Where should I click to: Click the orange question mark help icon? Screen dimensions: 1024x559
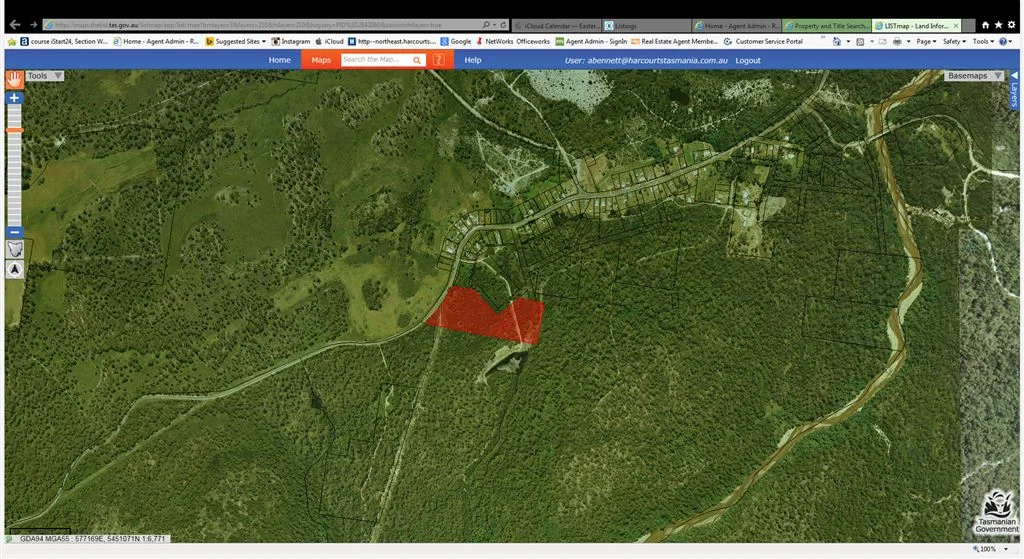(439, 60)
